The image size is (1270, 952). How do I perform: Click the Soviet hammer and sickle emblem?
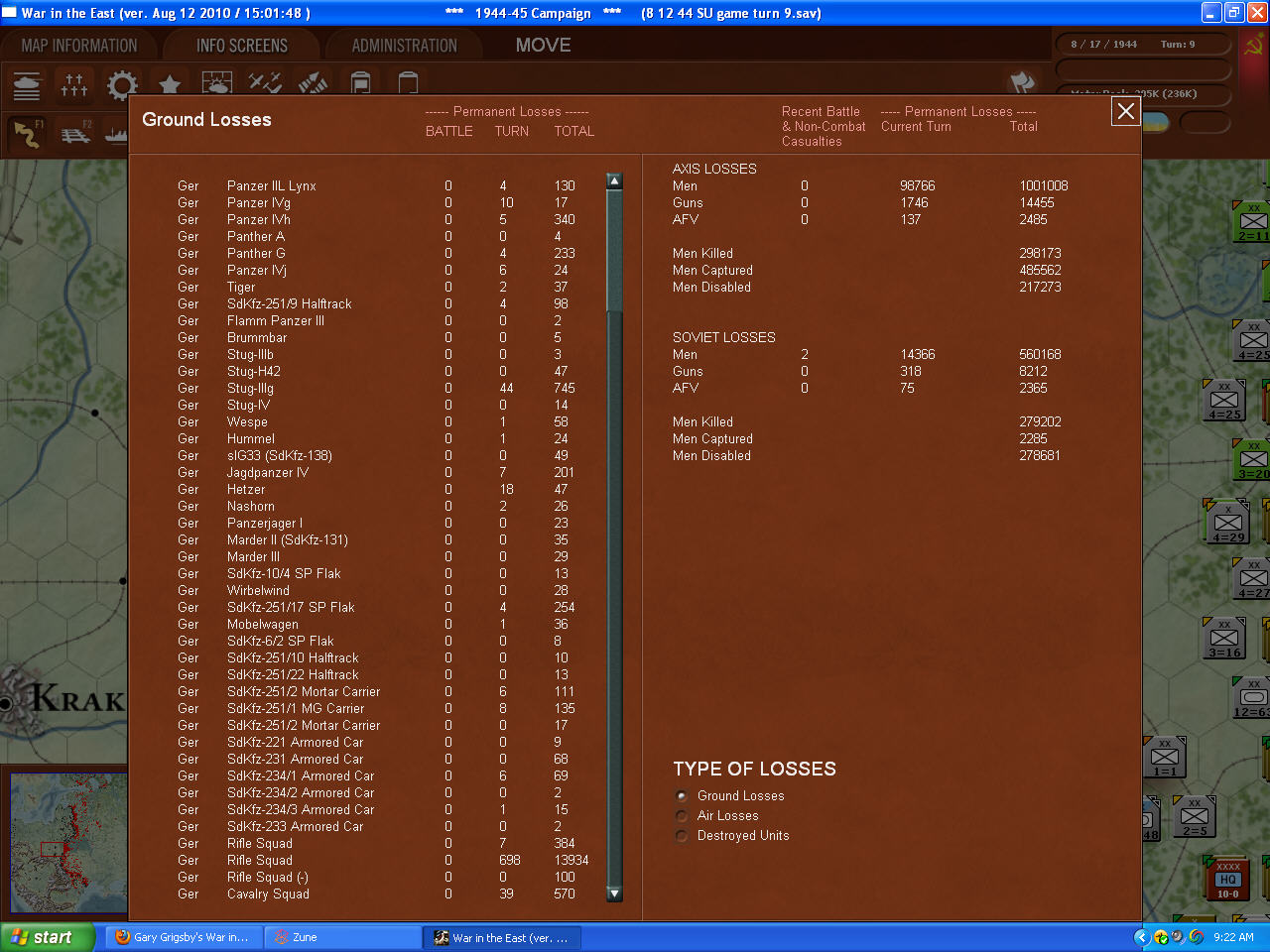1254,45
